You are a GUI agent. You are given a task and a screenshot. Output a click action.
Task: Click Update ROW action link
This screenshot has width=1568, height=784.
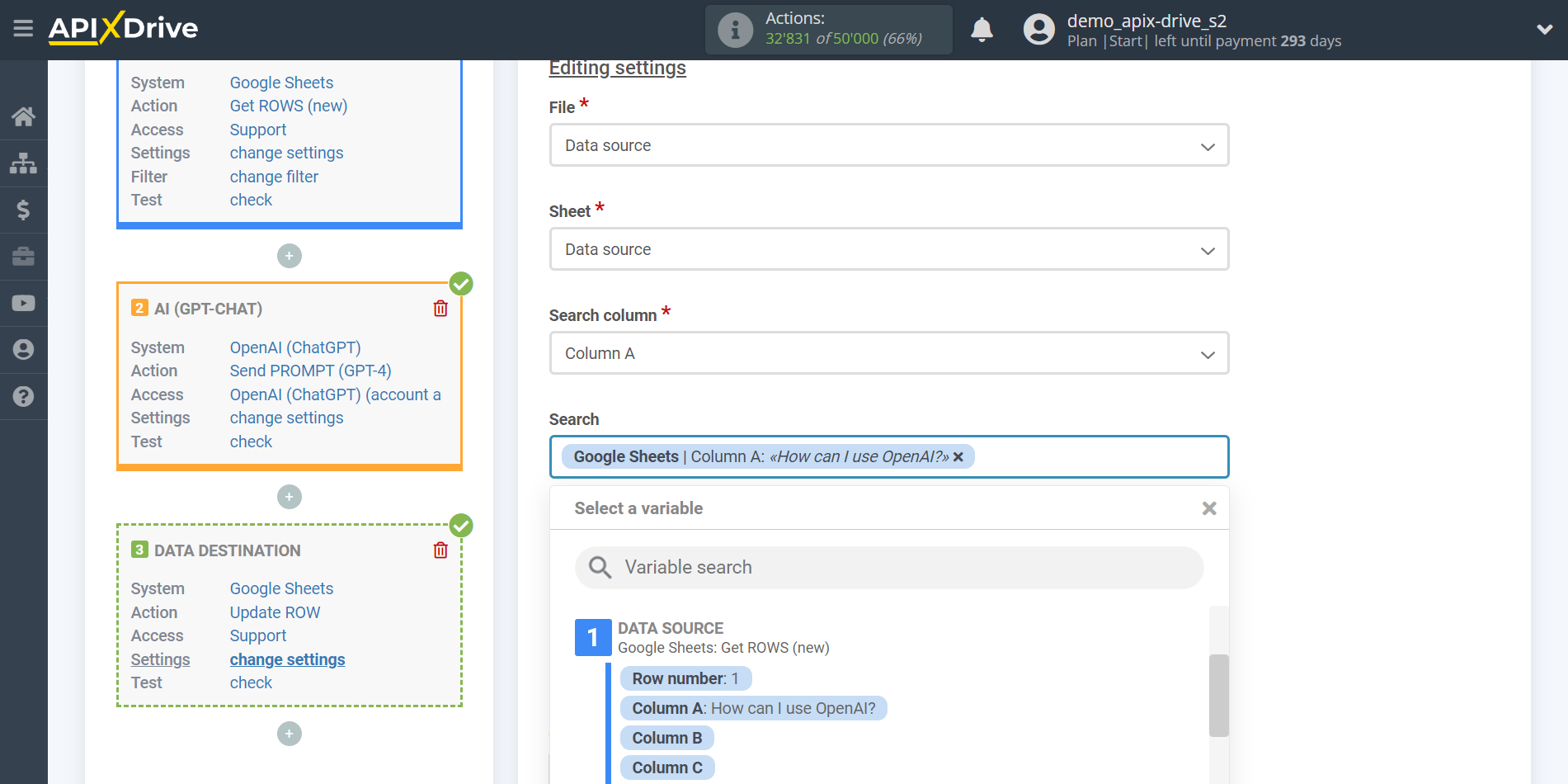275,612
